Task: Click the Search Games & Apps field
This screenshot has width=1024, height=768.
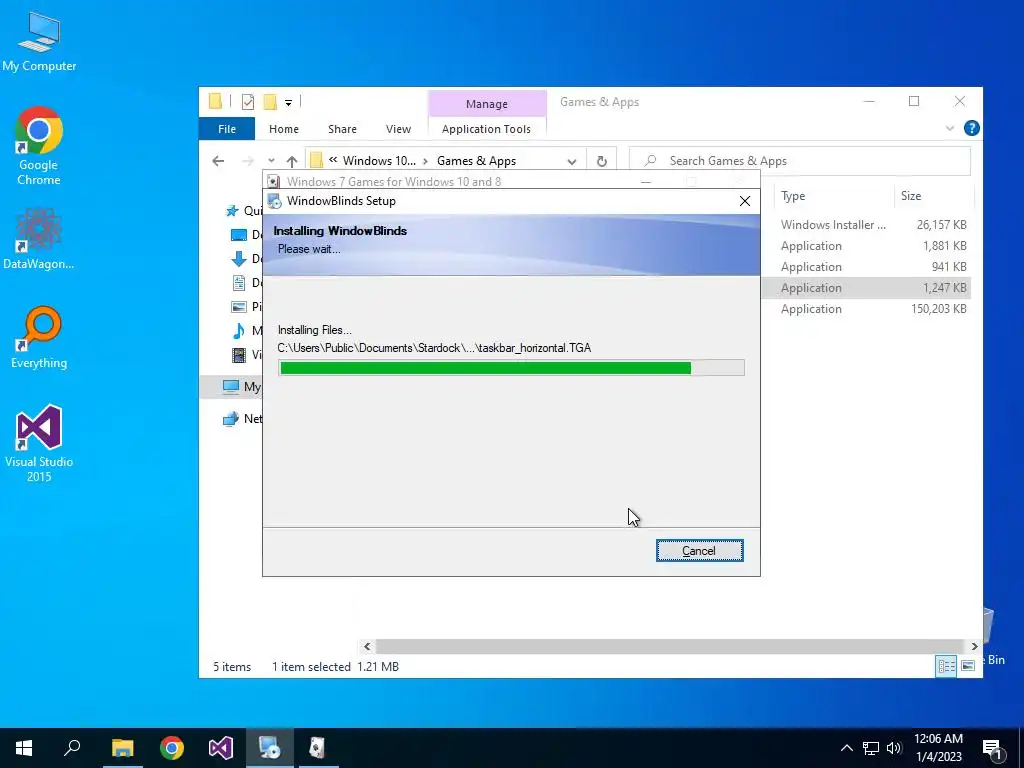Action: 800,161
